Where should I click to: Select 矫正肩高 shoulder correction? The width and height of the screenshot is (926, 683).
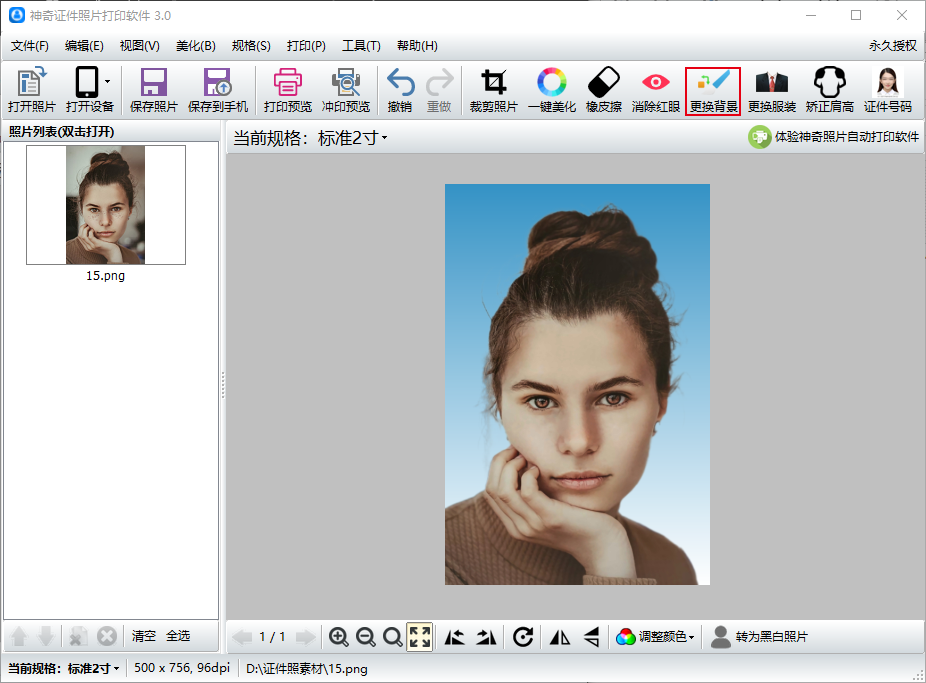(830, 90)
